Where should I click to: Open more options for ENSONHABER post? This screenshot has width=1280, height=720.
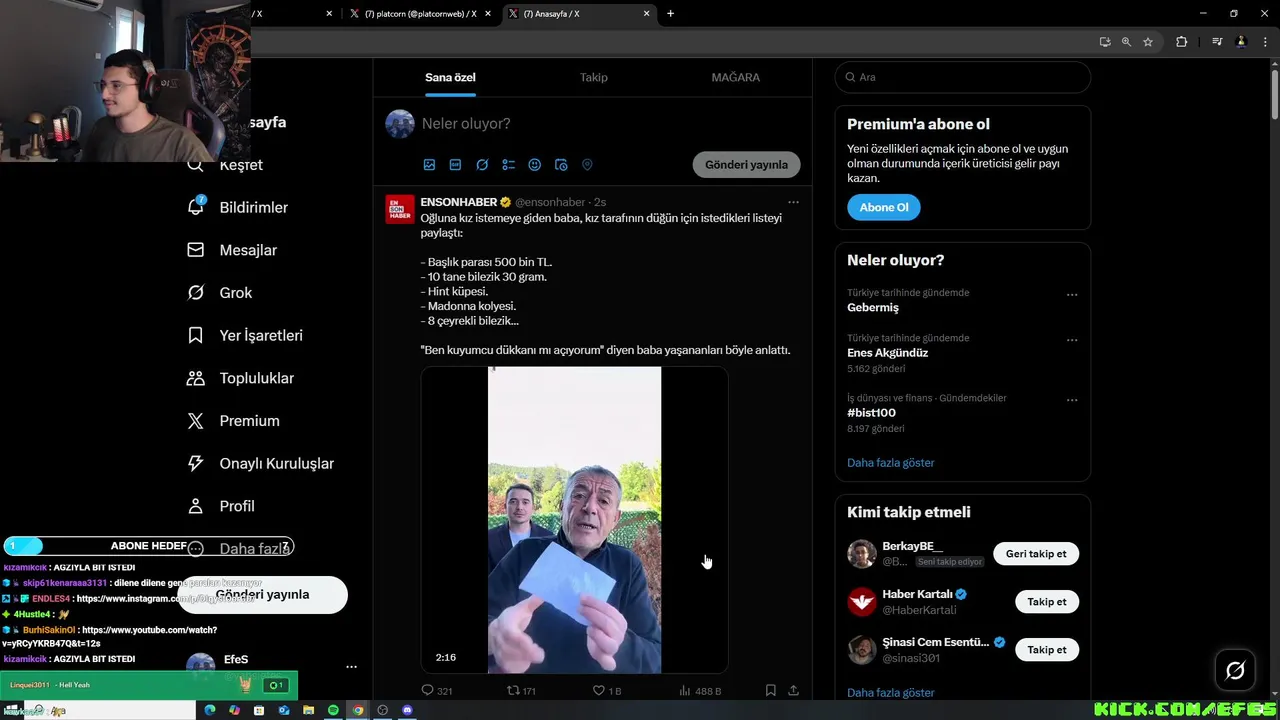[793, 202]
